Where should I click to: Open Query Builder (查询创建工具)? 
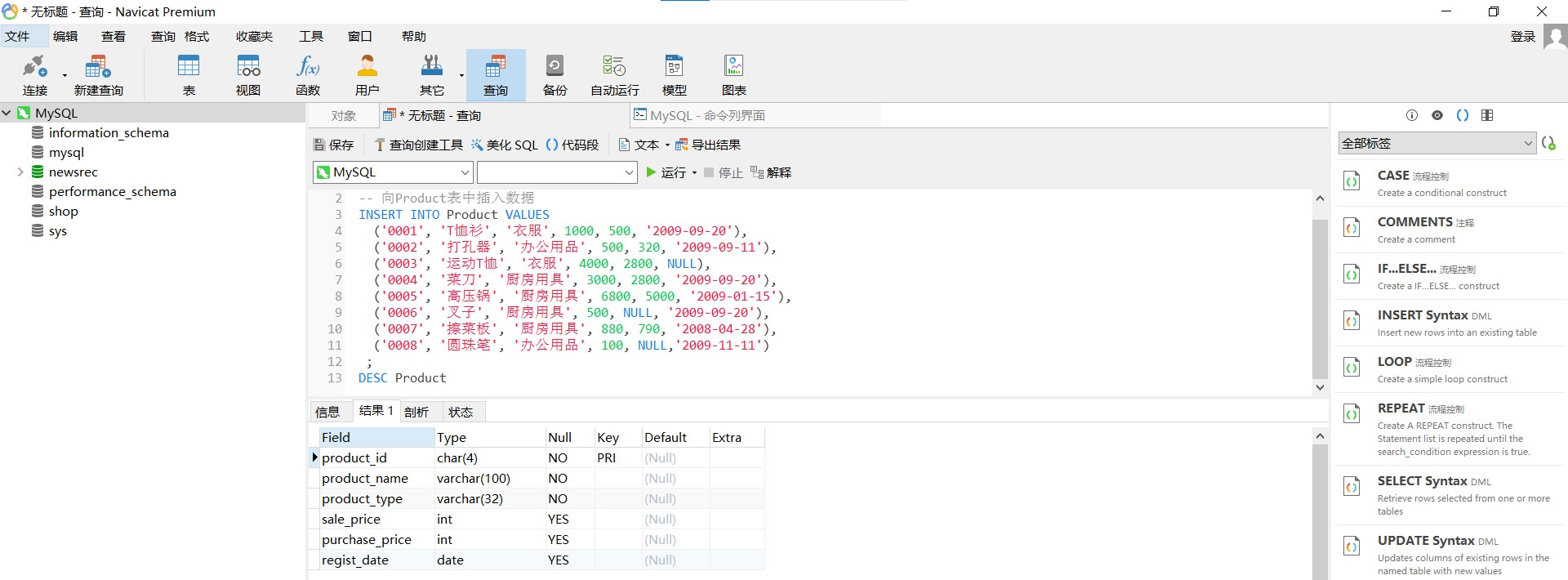pos(418,145)
